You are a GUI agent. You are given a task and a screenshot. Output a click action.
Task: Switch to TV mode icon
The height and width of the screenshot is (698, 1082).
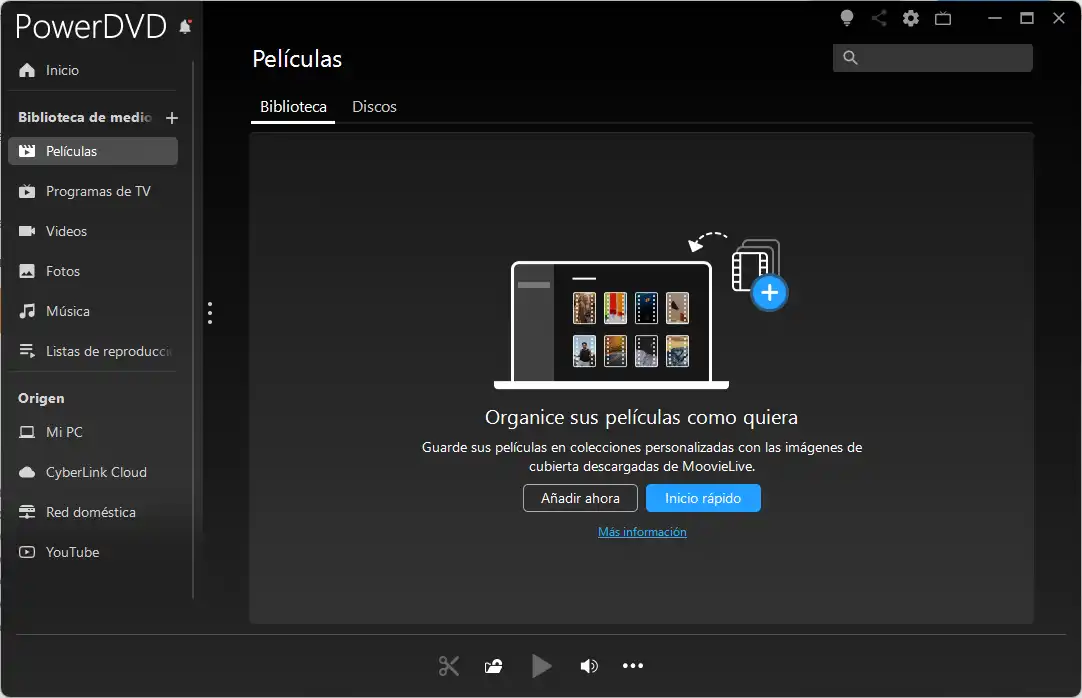(943, 19)
